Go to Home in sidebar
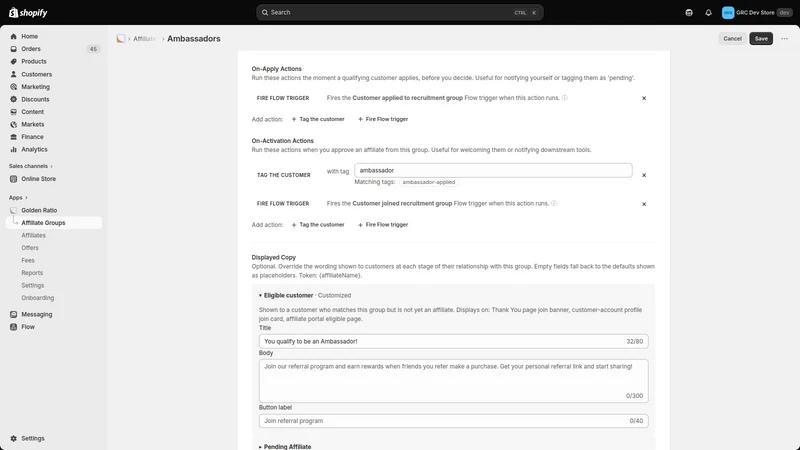The image size is (800, 450). (x=30, y=36)
